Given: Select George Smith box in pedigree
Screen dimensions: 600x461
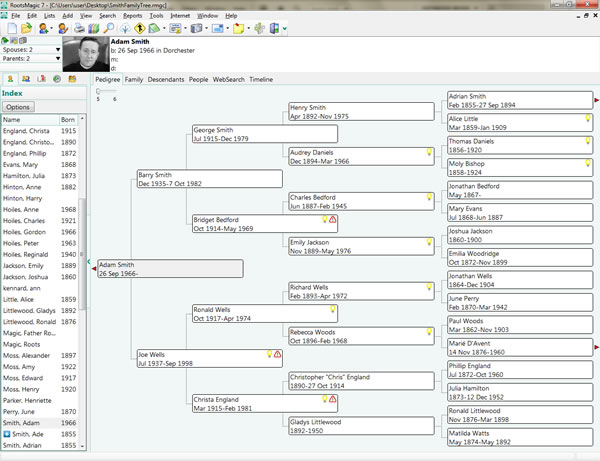Looking at the screenshot, I should (x=265, y=134).
